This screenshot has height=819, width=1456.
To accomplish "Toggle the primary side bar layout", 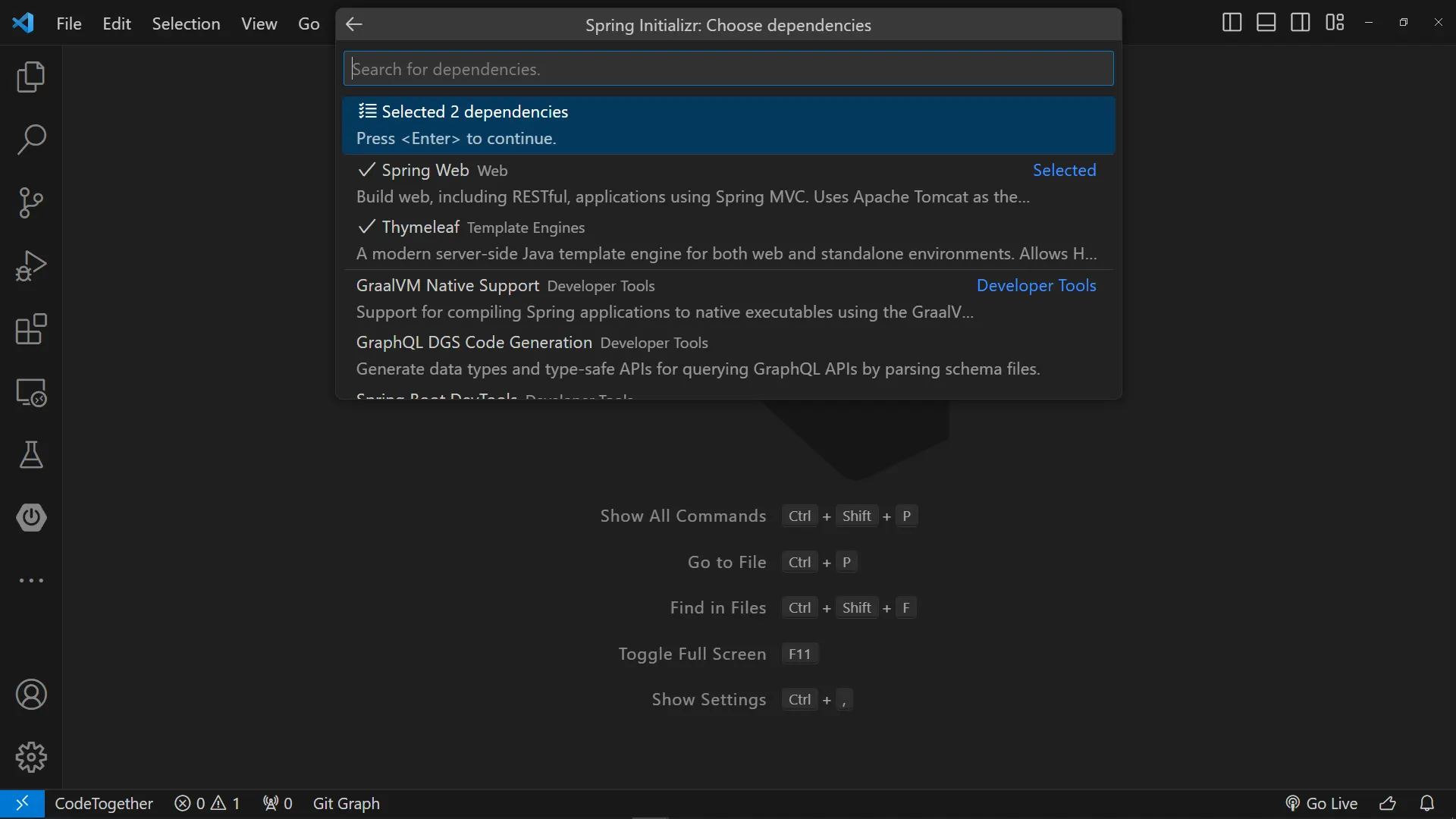I will coord(1232,23).
